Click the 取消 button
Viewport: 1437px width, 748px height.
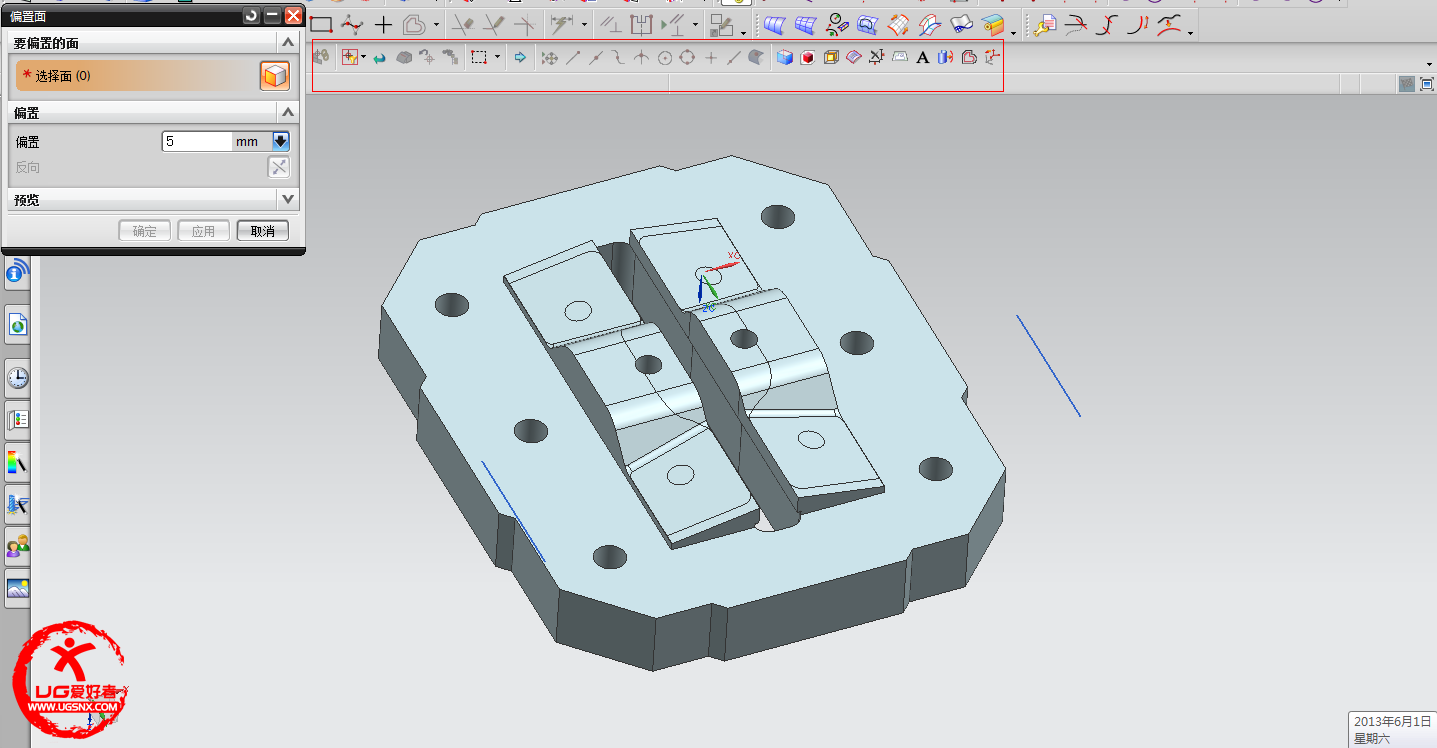(x=263, y=231)
